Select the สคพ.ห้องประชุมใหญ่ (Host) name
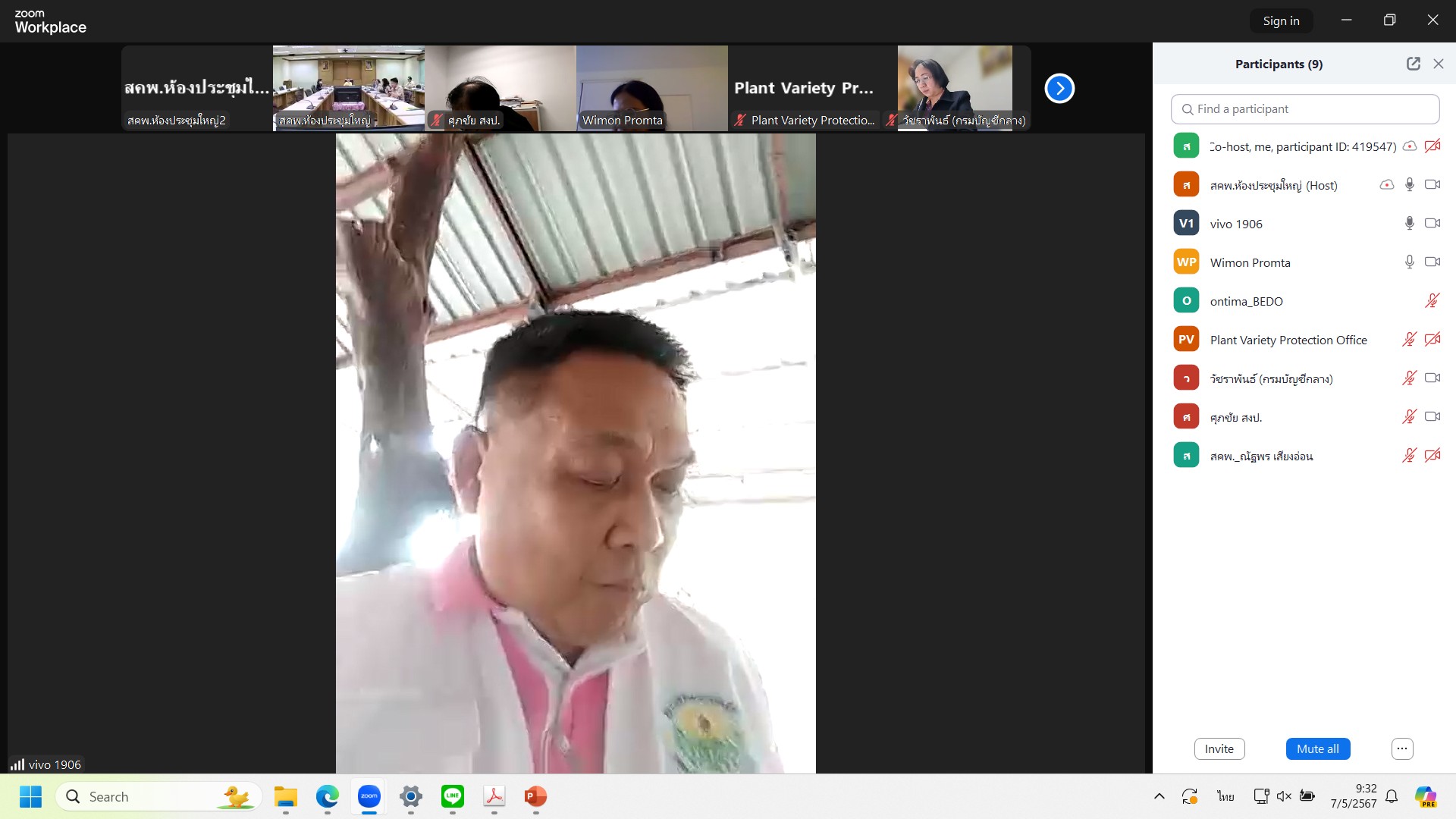 pos(1273,186)
